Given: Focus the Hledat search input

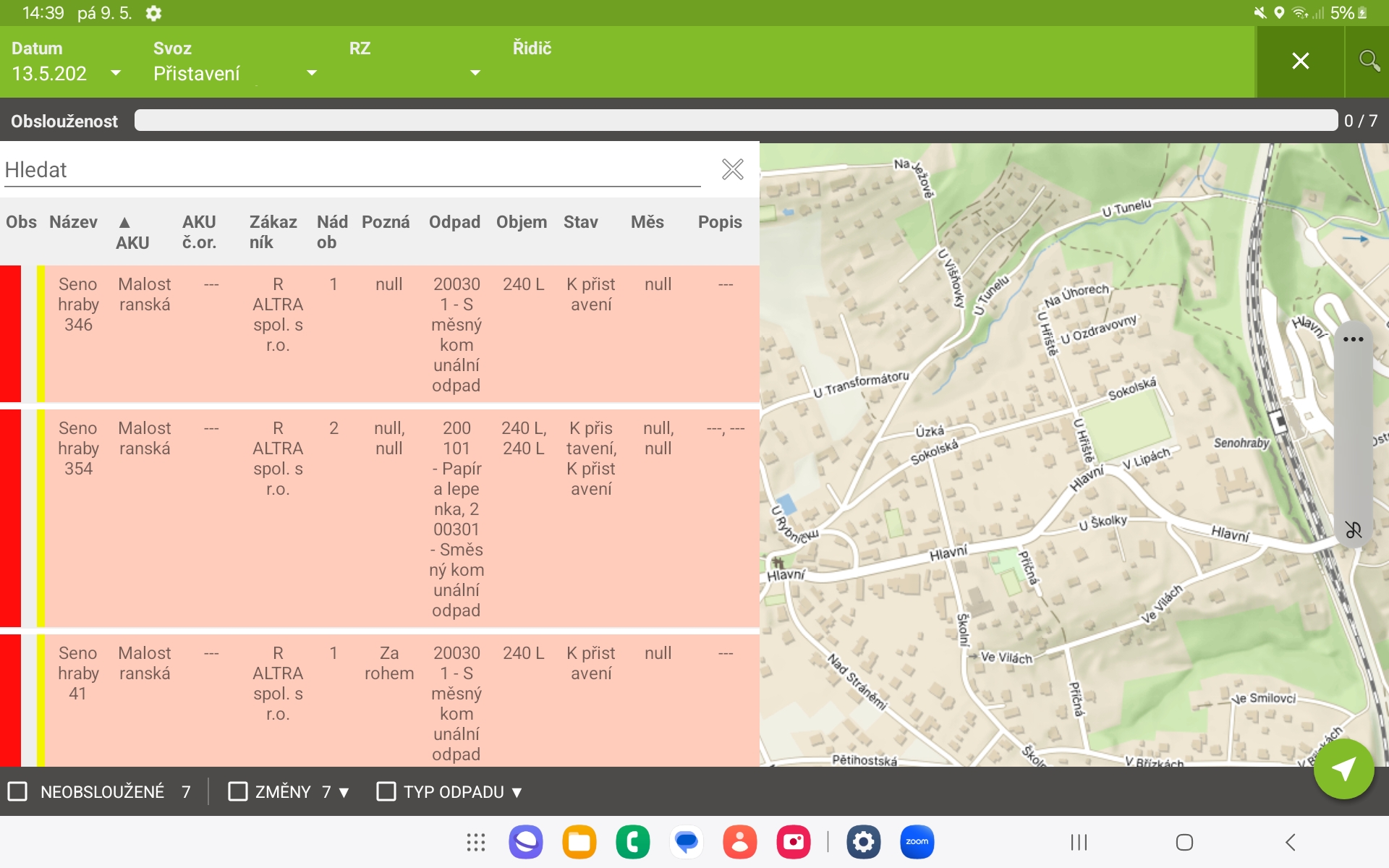Looking at the screenshot, I should tap(352, 170).
